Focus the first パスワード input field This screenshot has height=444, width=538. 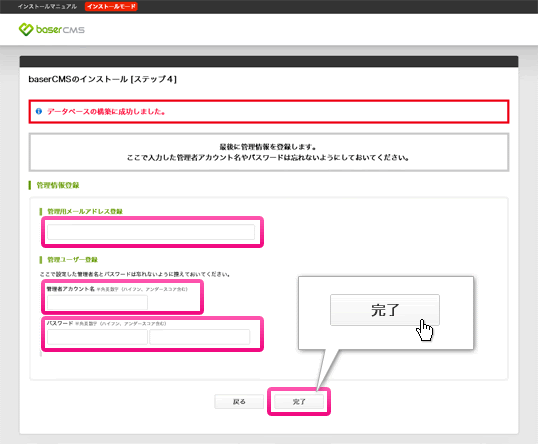pos(97,337)
